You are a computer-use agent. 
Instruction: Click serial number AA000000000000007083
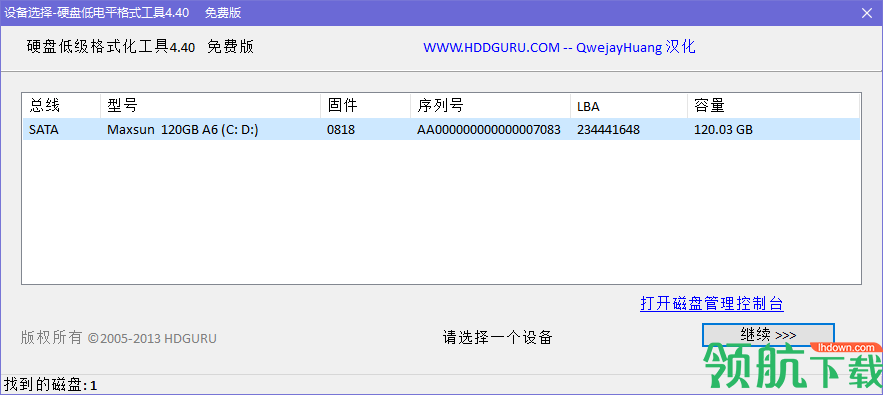[489, 130]
